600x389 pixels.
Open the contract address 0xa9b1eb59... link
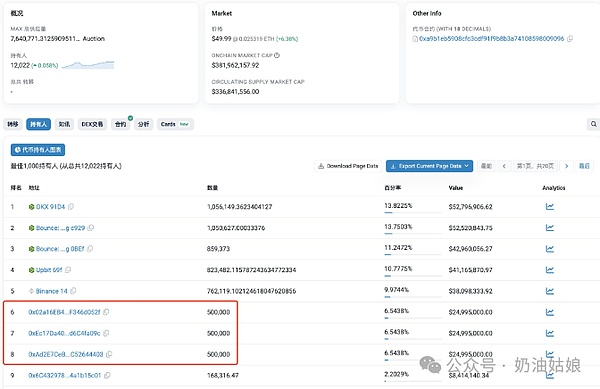492,39
